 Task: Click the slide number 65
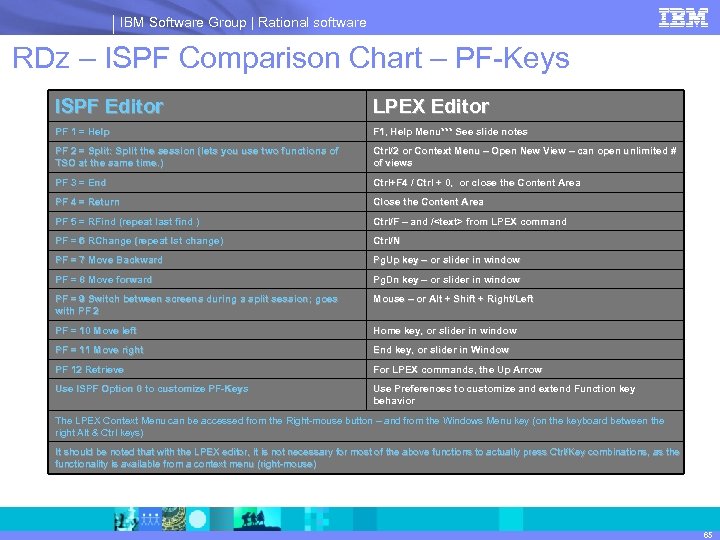pos(708,534)
